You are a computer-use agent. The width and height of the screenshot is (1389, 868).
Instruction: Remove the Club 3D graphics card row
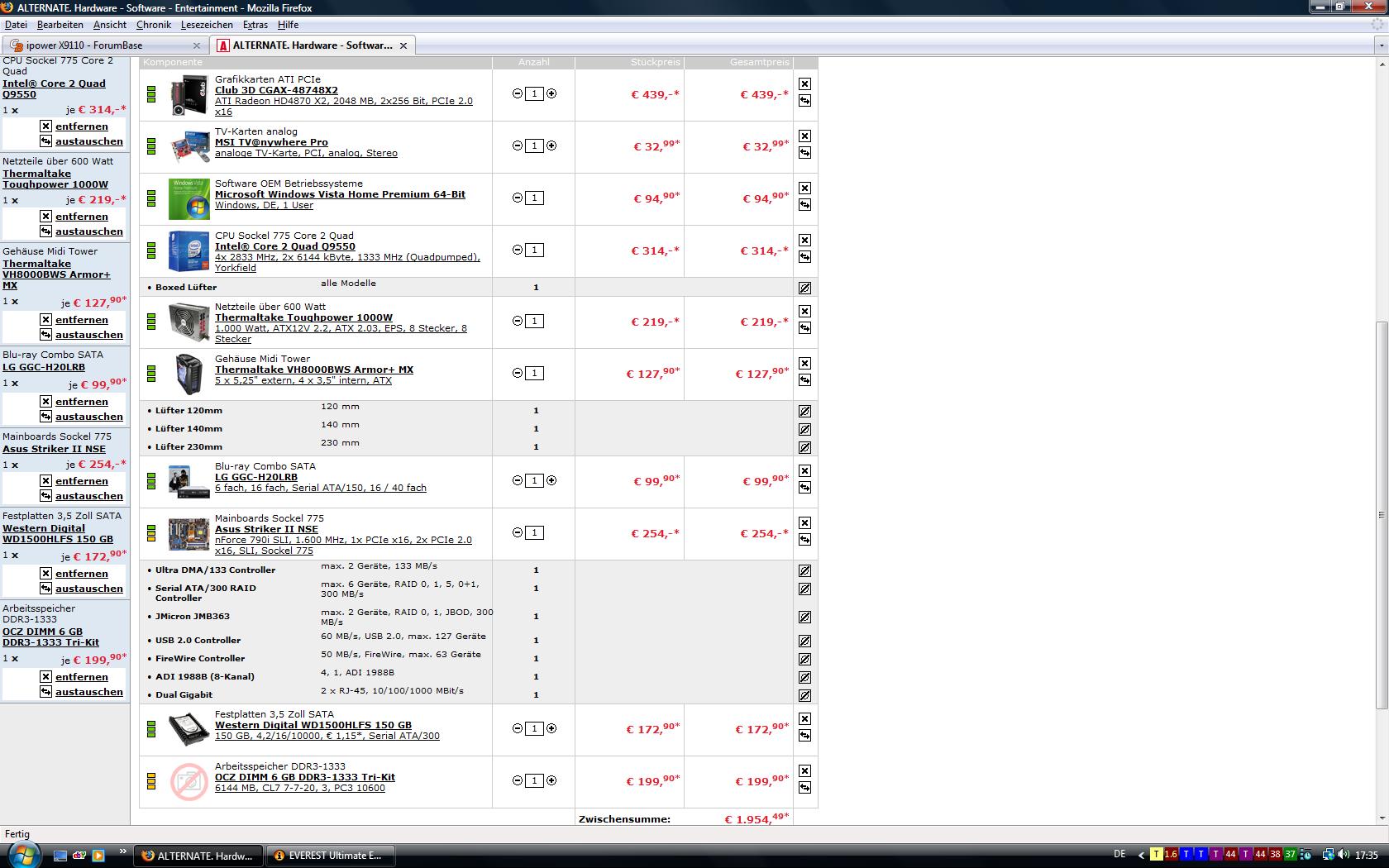[804, 84]
